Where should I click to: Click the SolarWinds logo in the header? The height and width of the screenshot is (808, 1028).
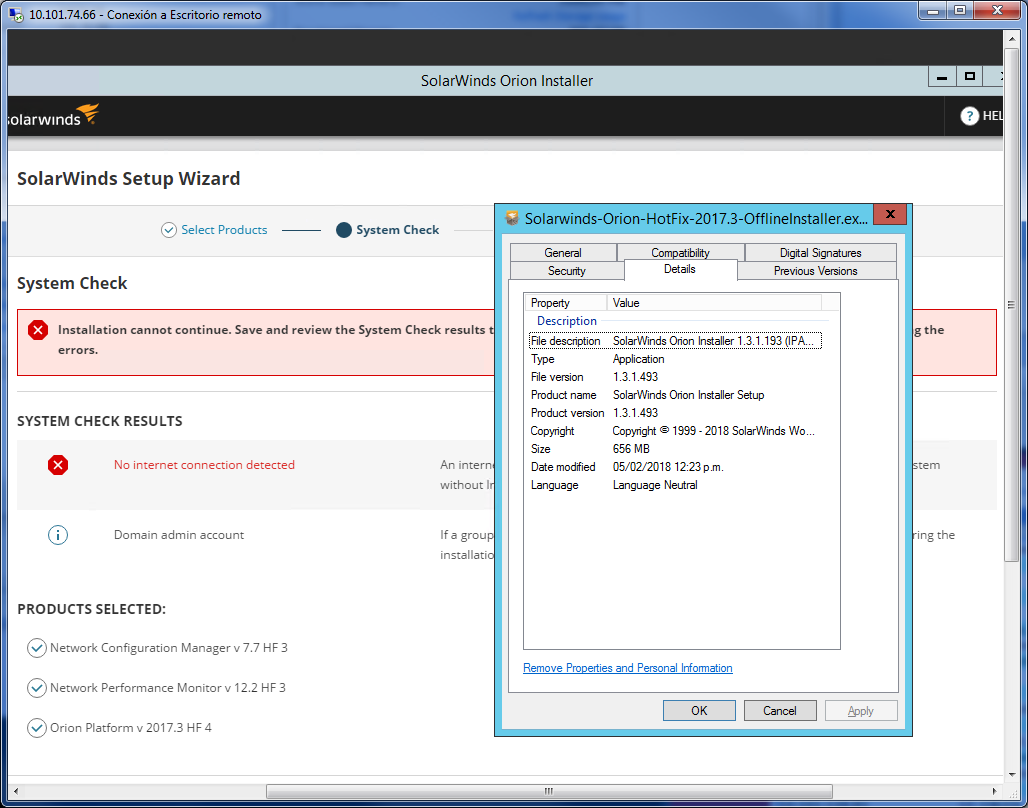pos(54,115)
